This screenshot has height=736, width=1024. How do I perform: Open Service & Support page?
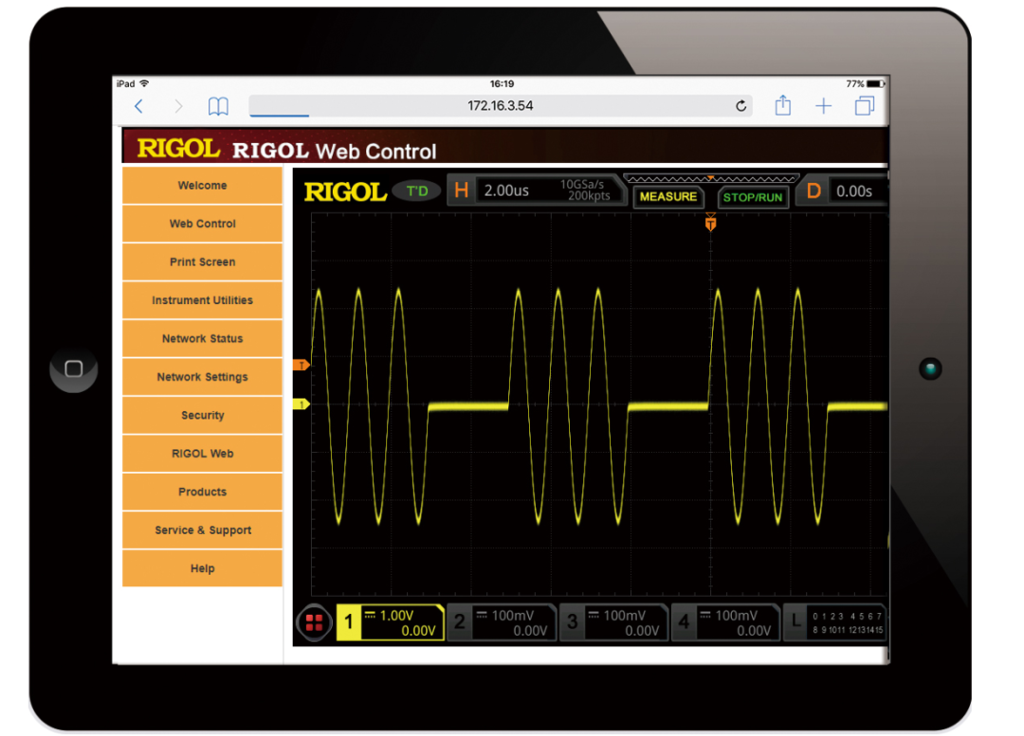pos(202,530)
